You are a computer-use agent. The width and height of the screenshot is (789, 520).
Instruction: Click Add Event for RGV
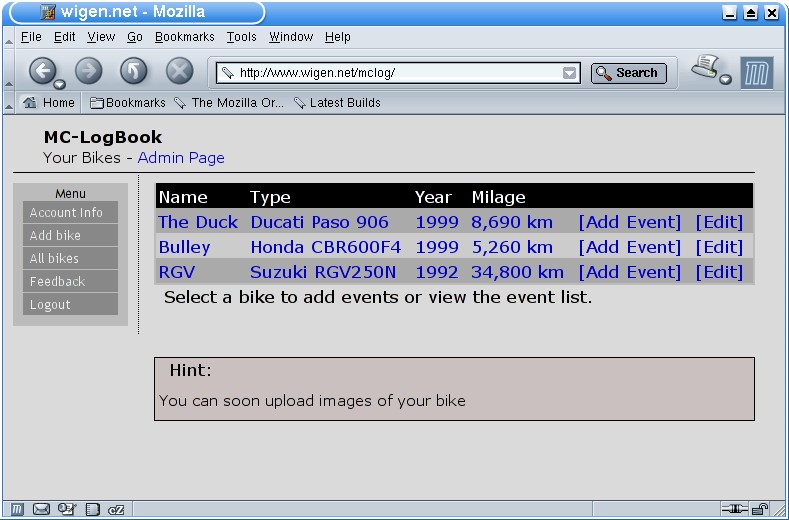[x=629, y=272]
